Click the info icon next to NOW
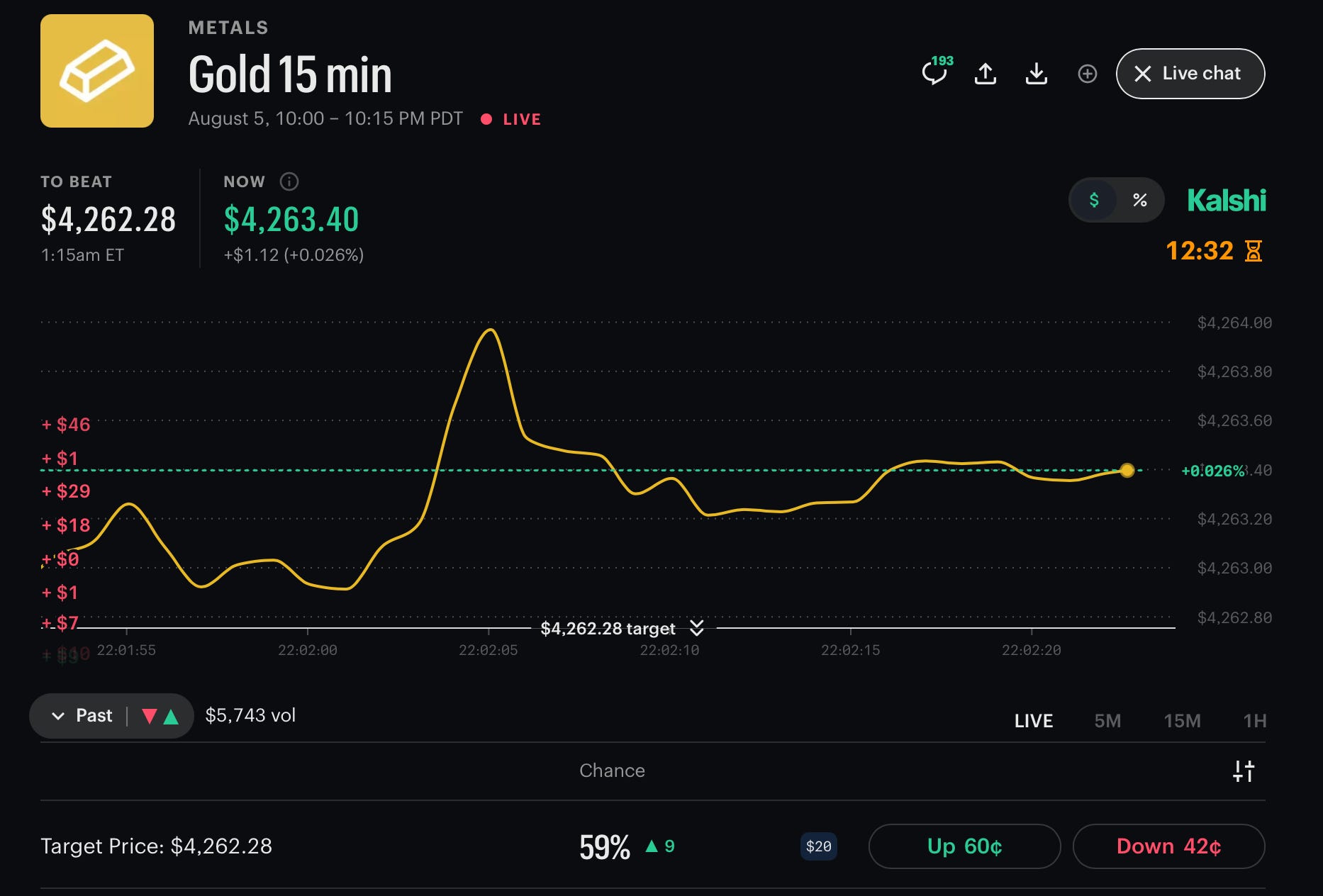The image size is (1323, 896). point(289,182)
